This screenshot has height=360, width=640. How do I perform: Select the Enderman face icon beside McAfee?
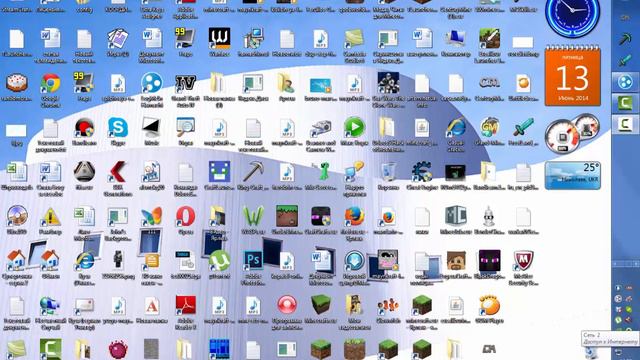coord(489,260)
